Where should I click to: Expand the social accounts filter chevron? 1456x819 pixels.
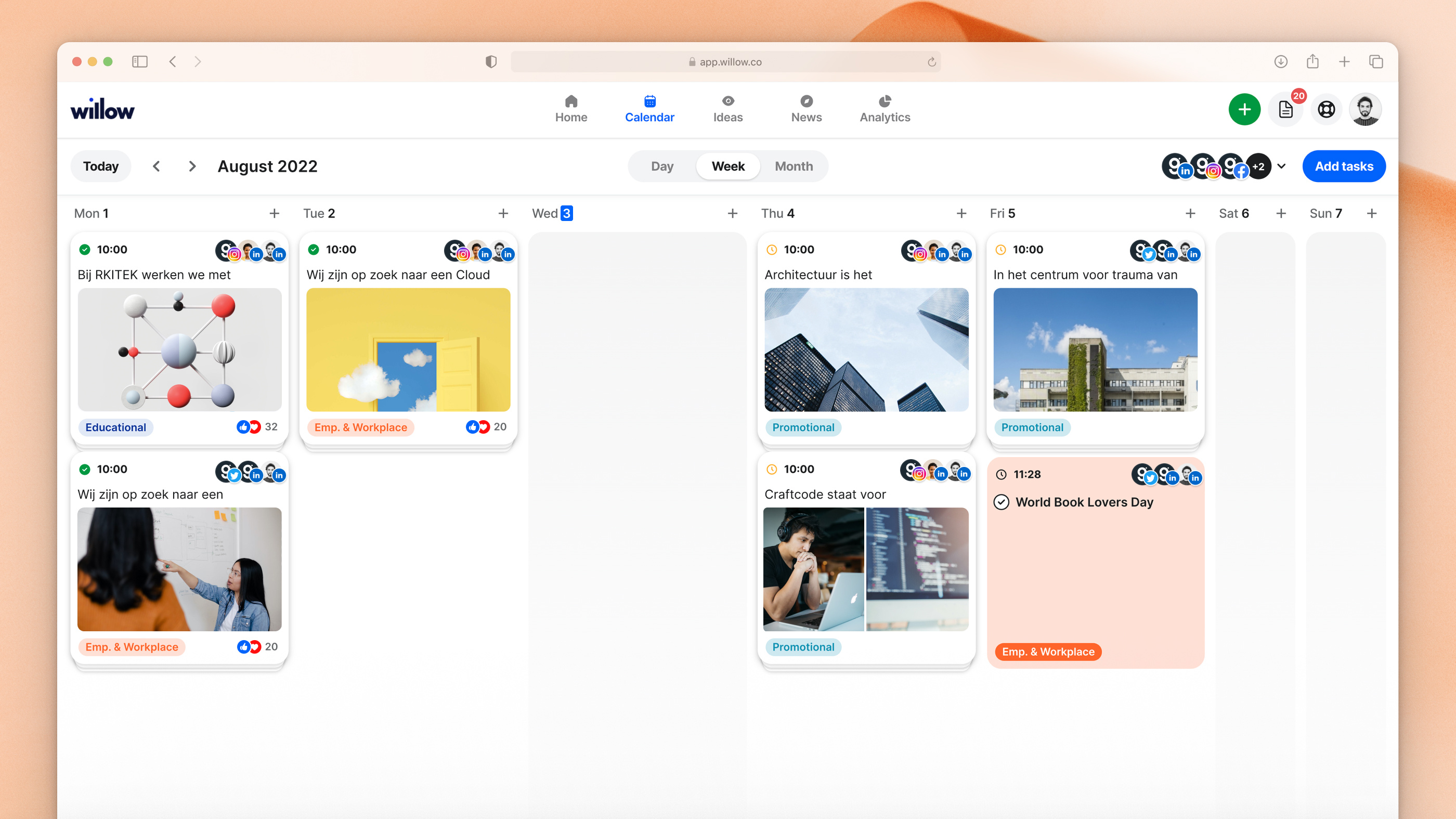tap(1281, 166)
